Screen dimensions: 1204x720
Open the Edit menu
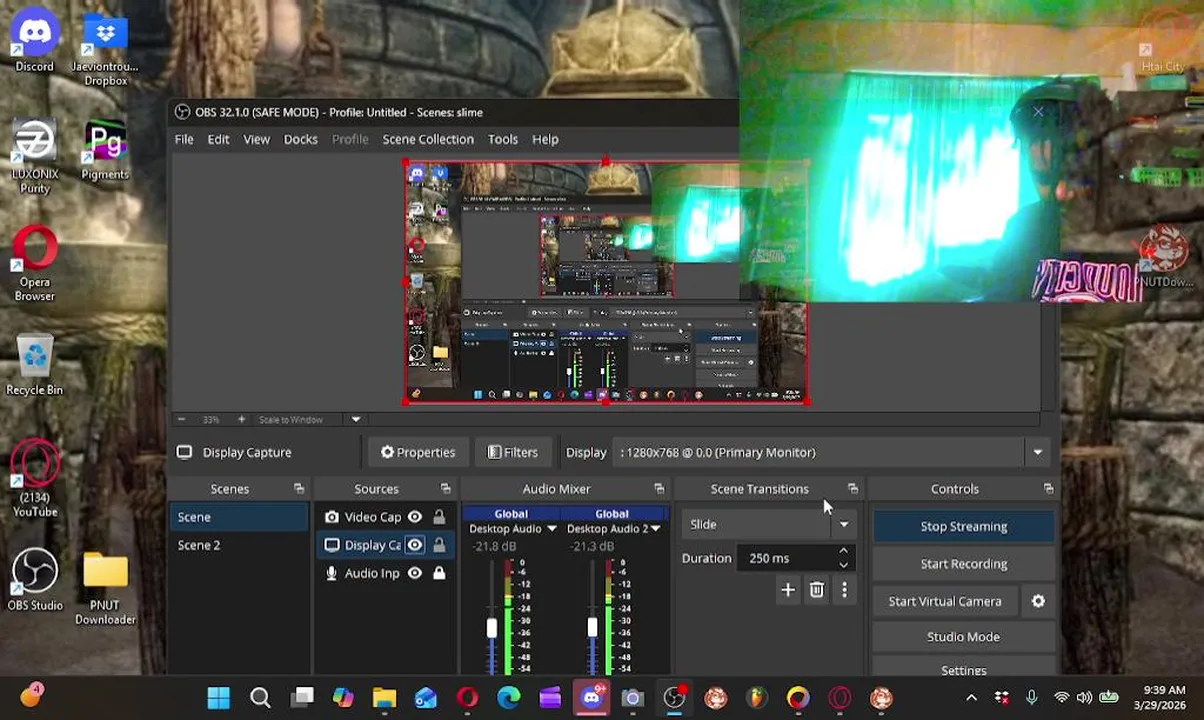tap(218, 139)
